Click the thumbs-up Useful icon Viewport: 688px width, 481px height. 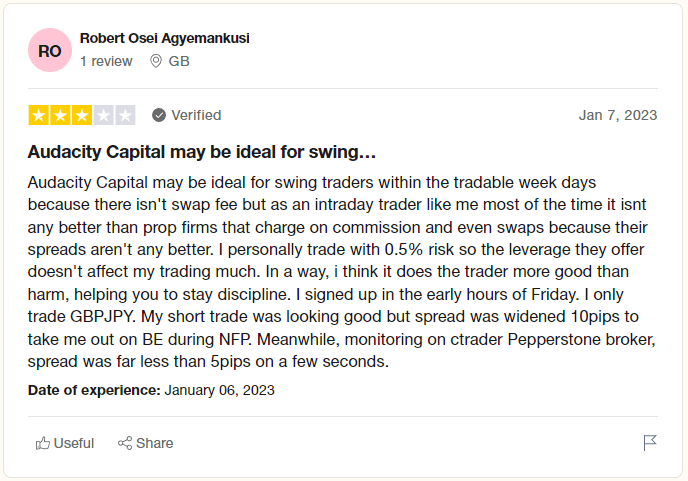point(43,443)
